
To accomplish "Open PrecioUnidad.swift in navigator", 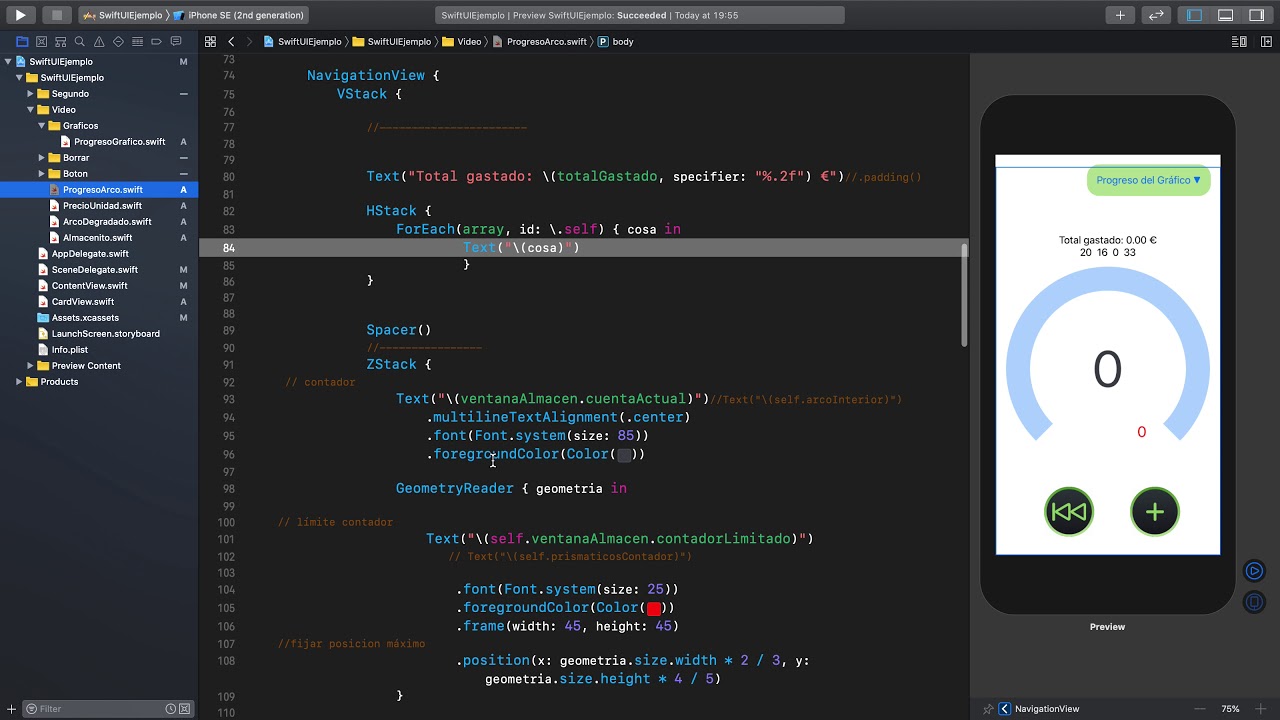I will [102, 206].
